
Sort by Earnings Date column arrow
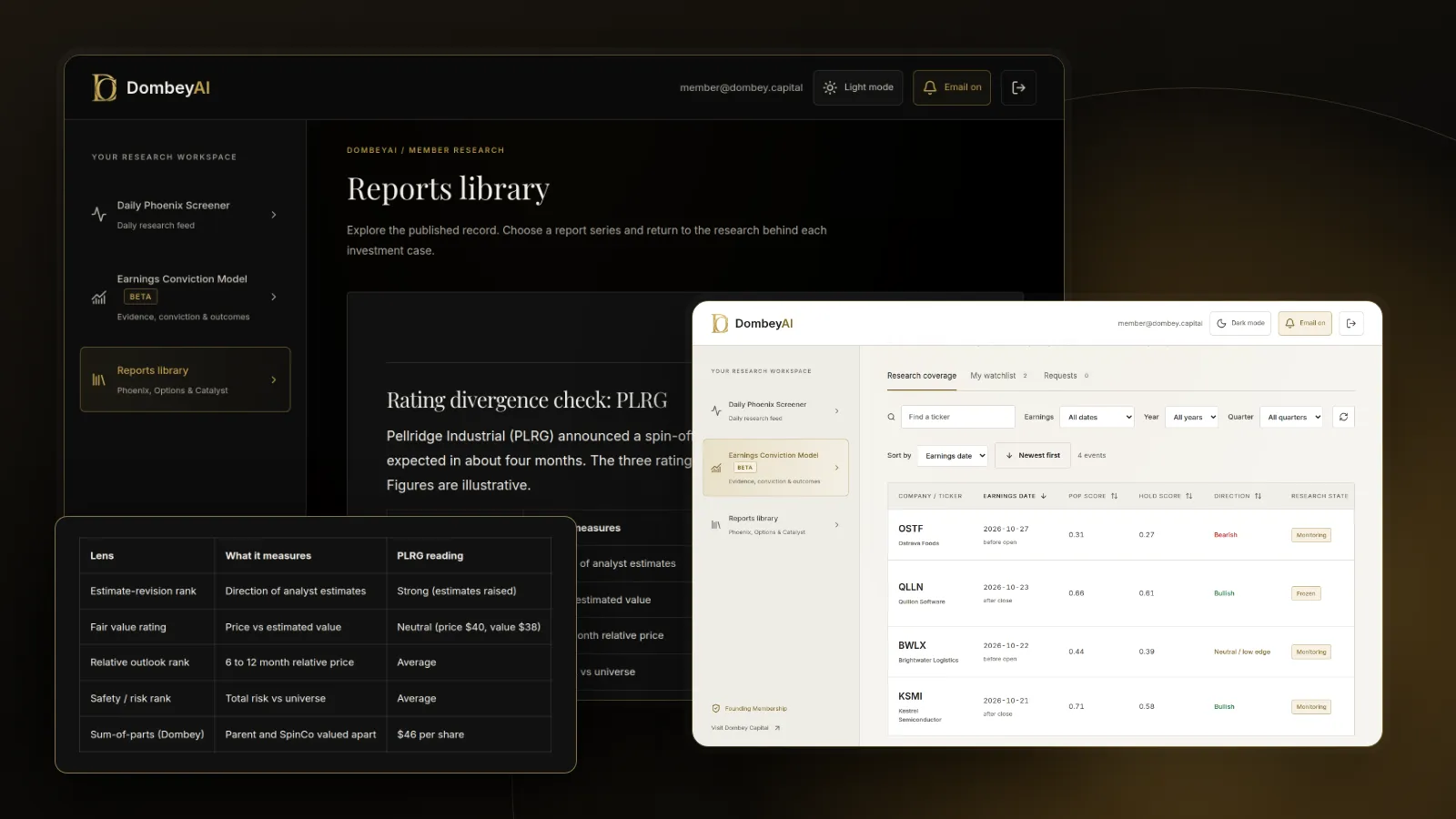pos(1044,496)
